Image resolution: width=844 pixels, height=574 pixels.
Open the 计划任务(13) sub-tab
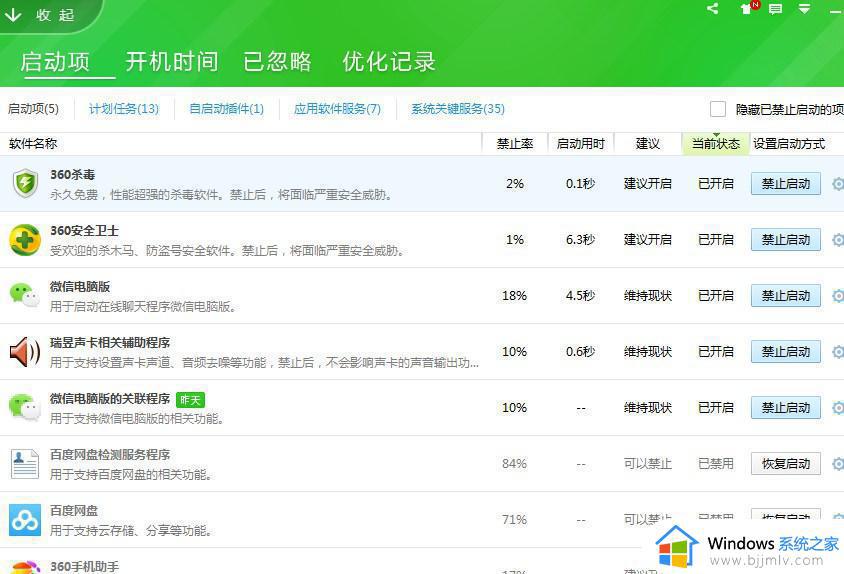(x=124, y=109)
